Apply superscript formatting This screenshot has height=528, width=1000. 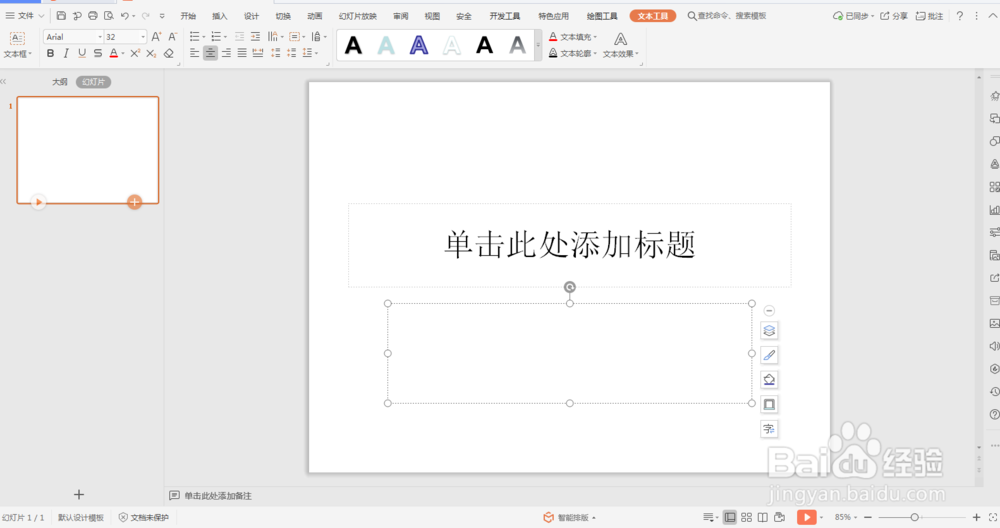point(135,54)
